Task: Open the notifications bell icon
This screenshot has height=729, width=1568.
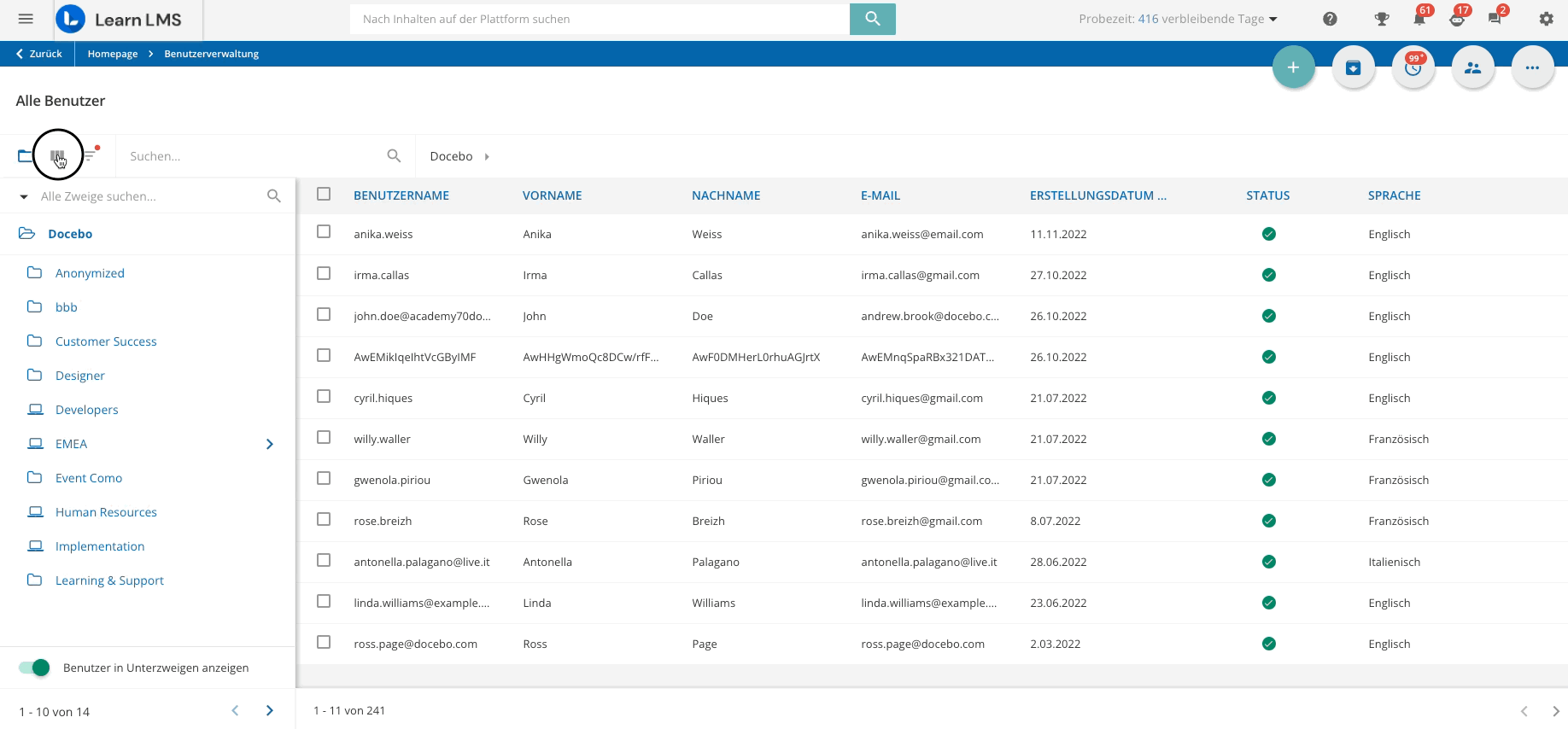Action: (x=1419, y=19)
